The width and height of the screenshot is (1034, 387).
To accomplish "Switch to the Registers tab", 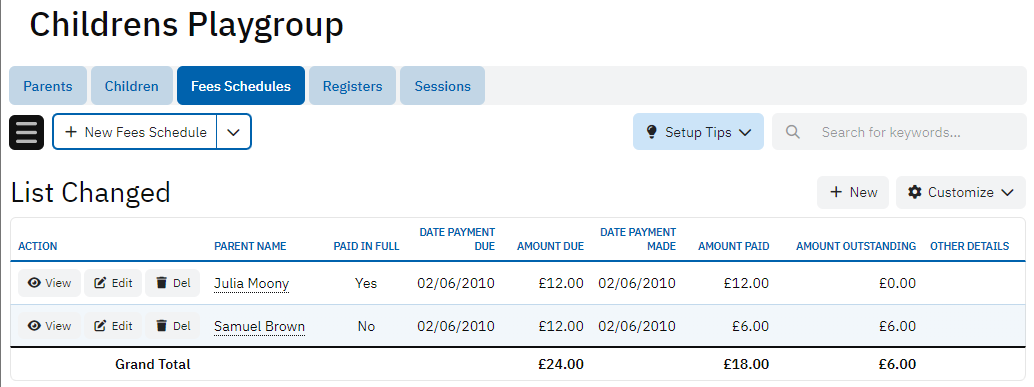I will [352, 86].
